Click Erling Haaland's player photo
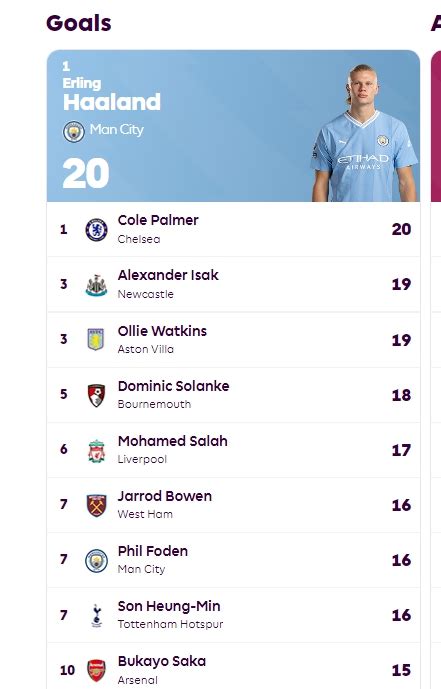 364,133
